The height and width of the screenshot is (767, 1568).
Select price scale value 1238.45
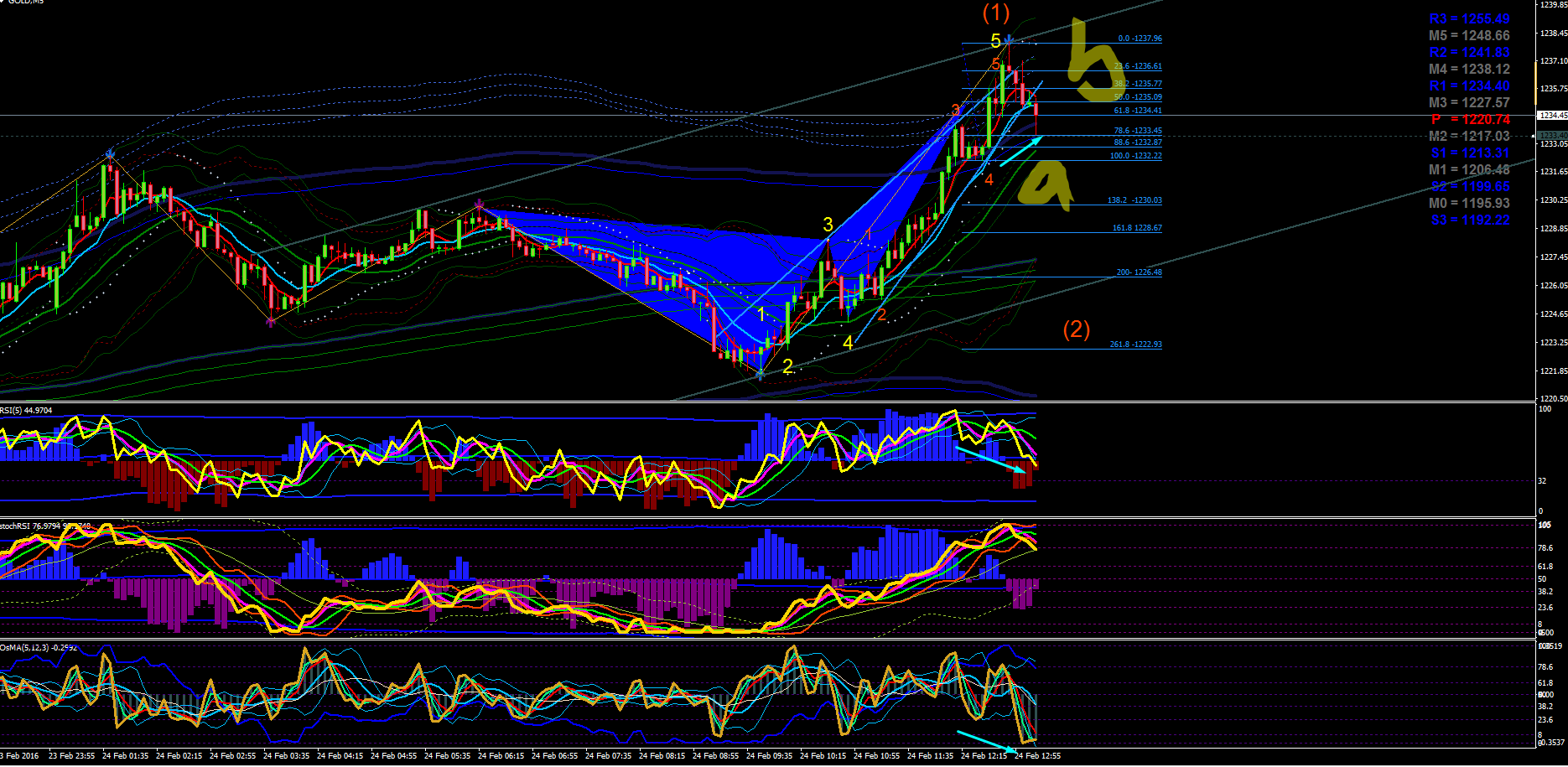(x=1553, y=34)
